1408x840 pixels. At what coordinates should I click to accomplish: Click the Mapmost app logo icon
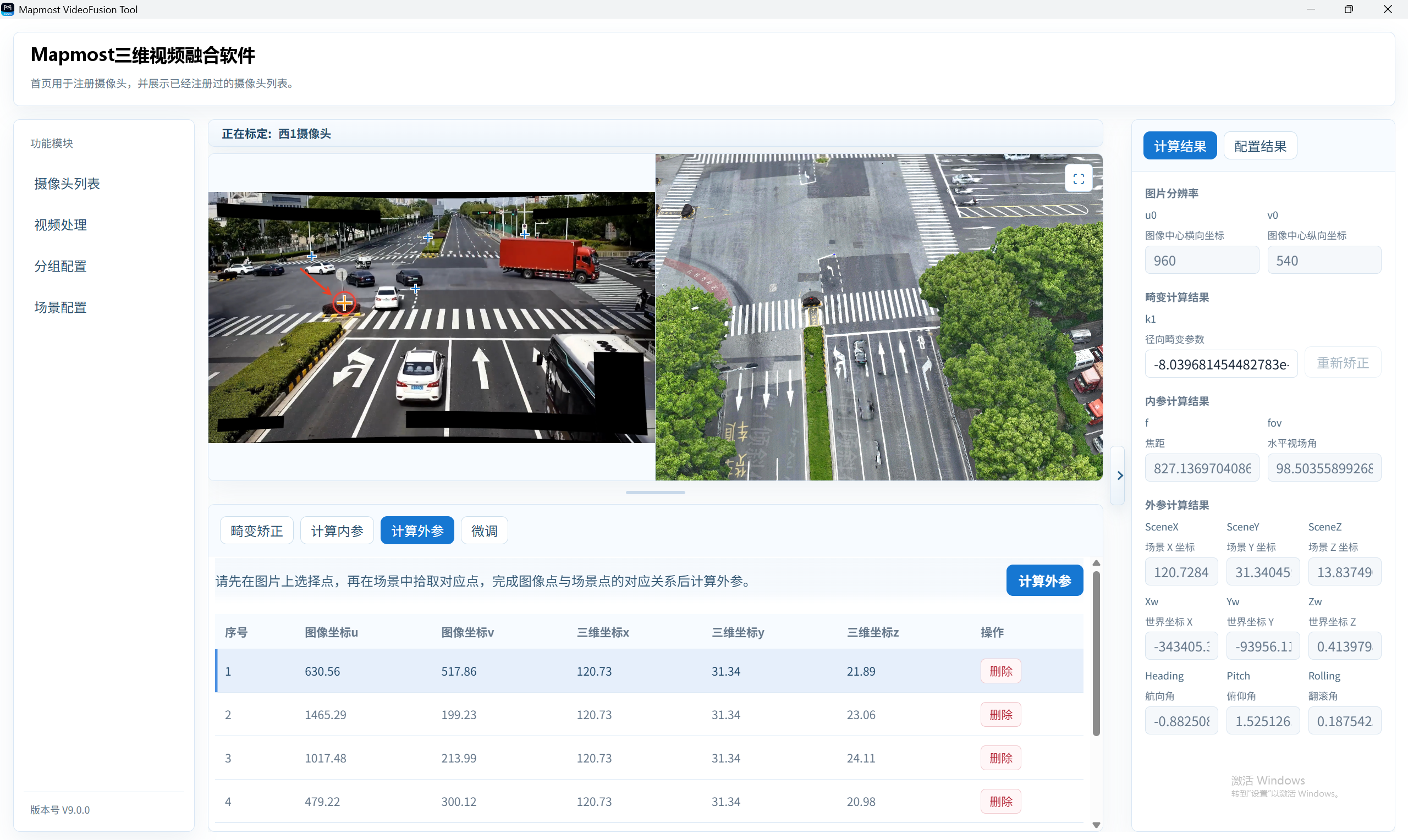(x=8, y=9)
